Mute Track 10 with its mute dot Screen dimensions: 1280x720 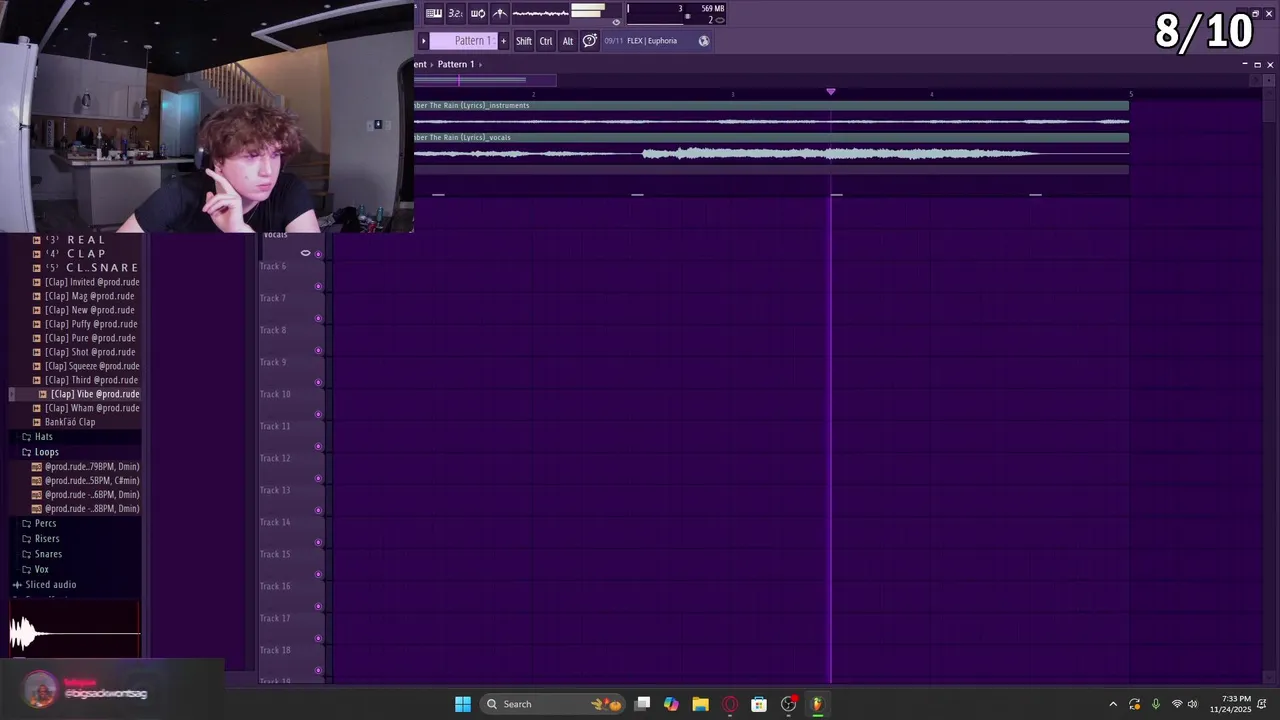[319, 414]
